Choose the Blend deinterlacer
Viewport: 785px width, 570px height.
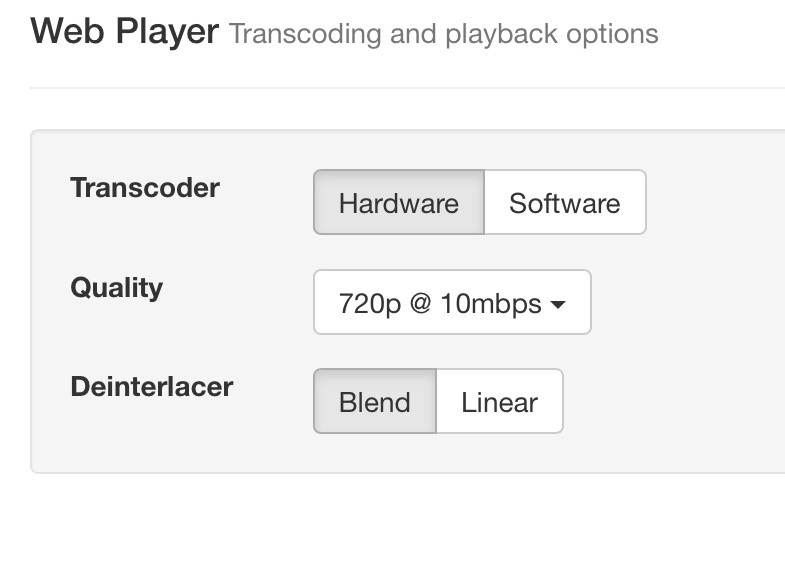(374, 402)
